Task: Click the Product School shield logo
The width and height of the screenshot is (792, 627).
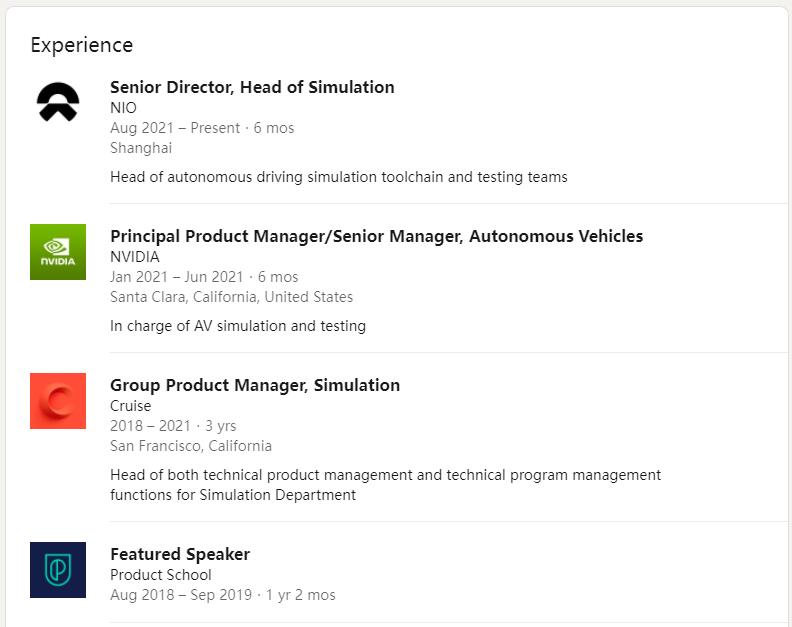Action: pyautogui.click(x=57, y=570)
